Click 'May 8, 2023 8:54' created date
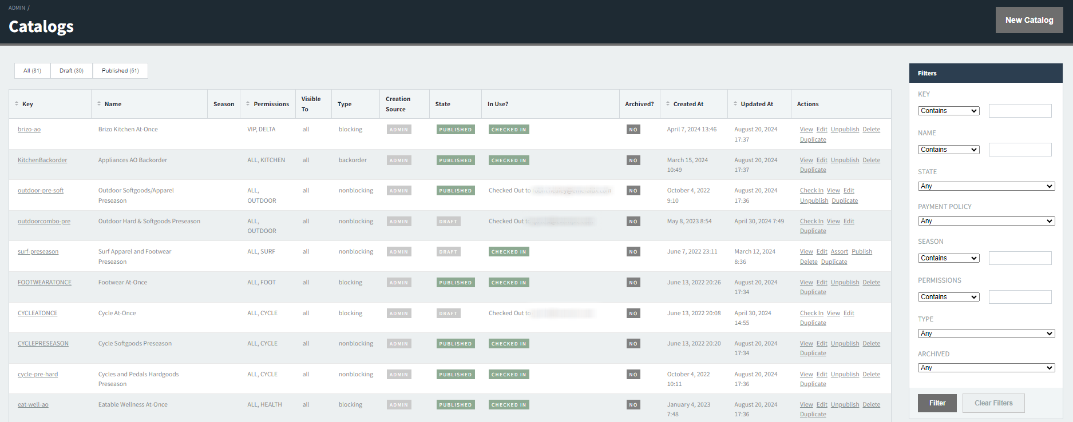Image resolution: width=1073 pixels, height=422 pixels. pyautogui.click(x=687, y=221)
